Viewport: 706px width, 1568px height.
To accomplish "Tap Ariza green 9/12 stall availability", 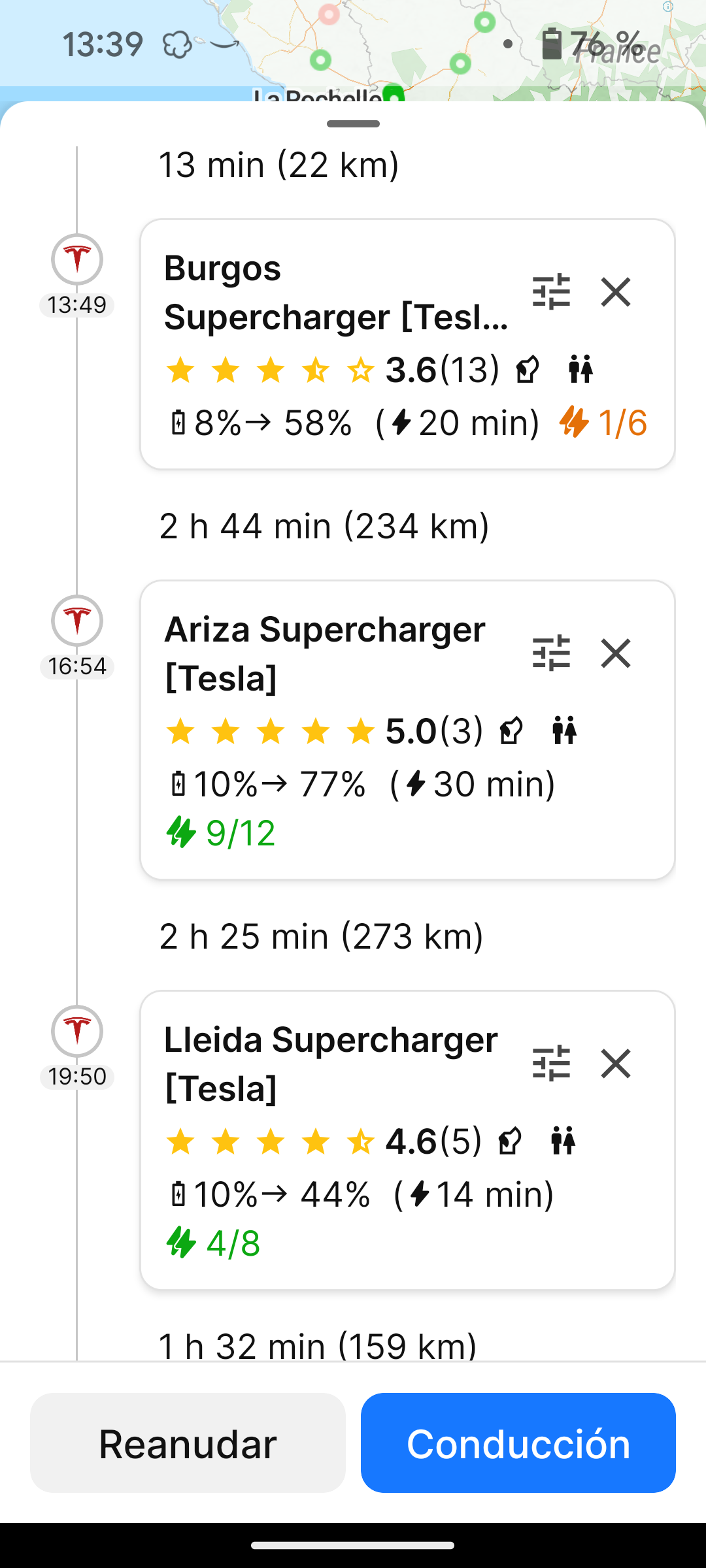I will [x=220, y=833].
